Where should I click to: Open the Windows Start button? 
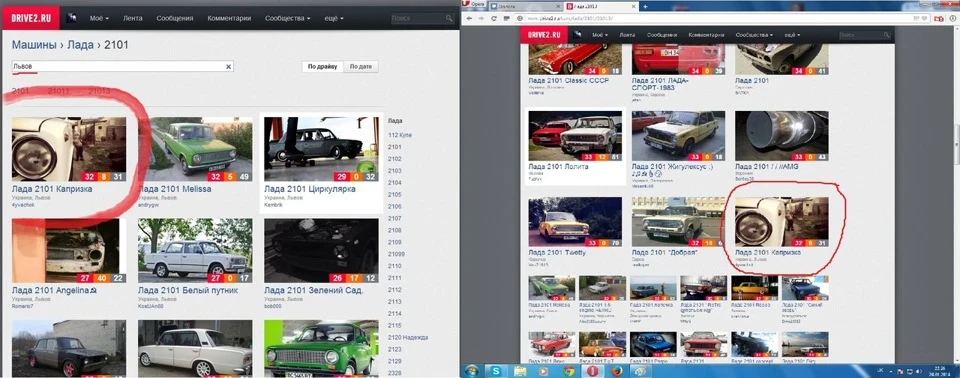(x=472, y=370)
